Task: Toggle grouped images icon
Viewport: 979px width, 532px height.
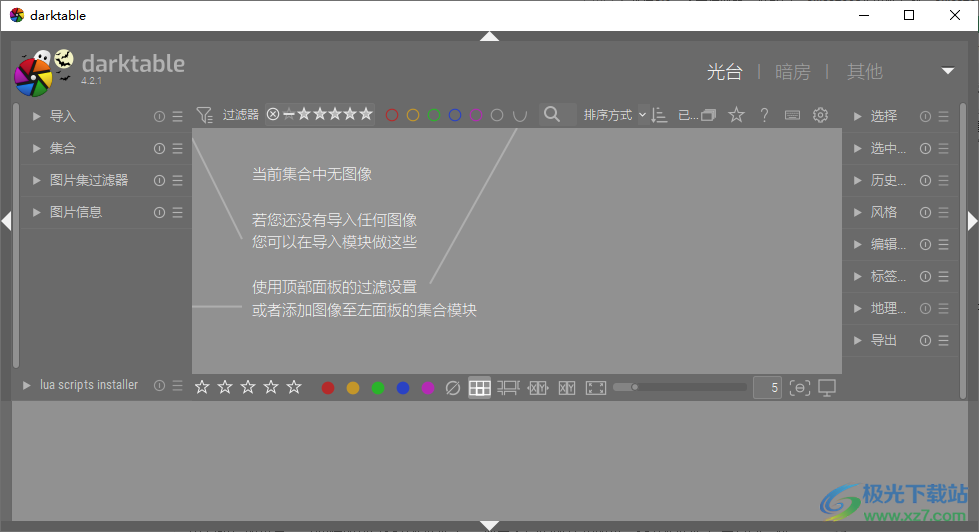Action: click(709, 115)
